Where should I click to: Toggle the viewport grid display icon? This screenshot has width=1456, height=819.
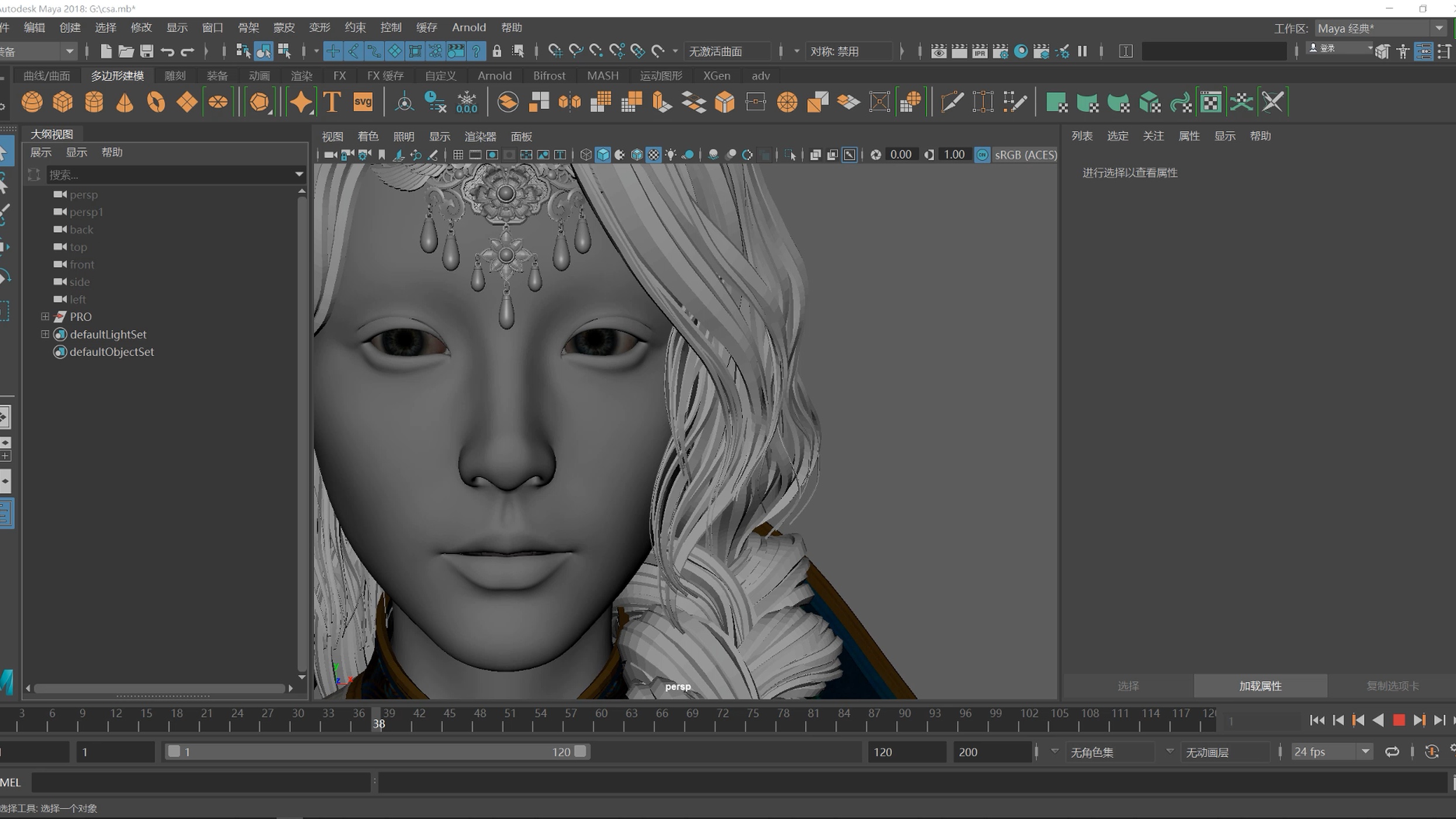(458, 155)
